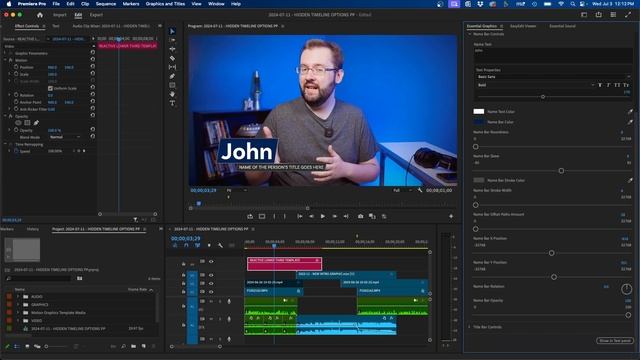Toggle animation stopwatch for Rotation
Image resolution: width=640 pixels, height=360 pixels.
tap(16, 95)
